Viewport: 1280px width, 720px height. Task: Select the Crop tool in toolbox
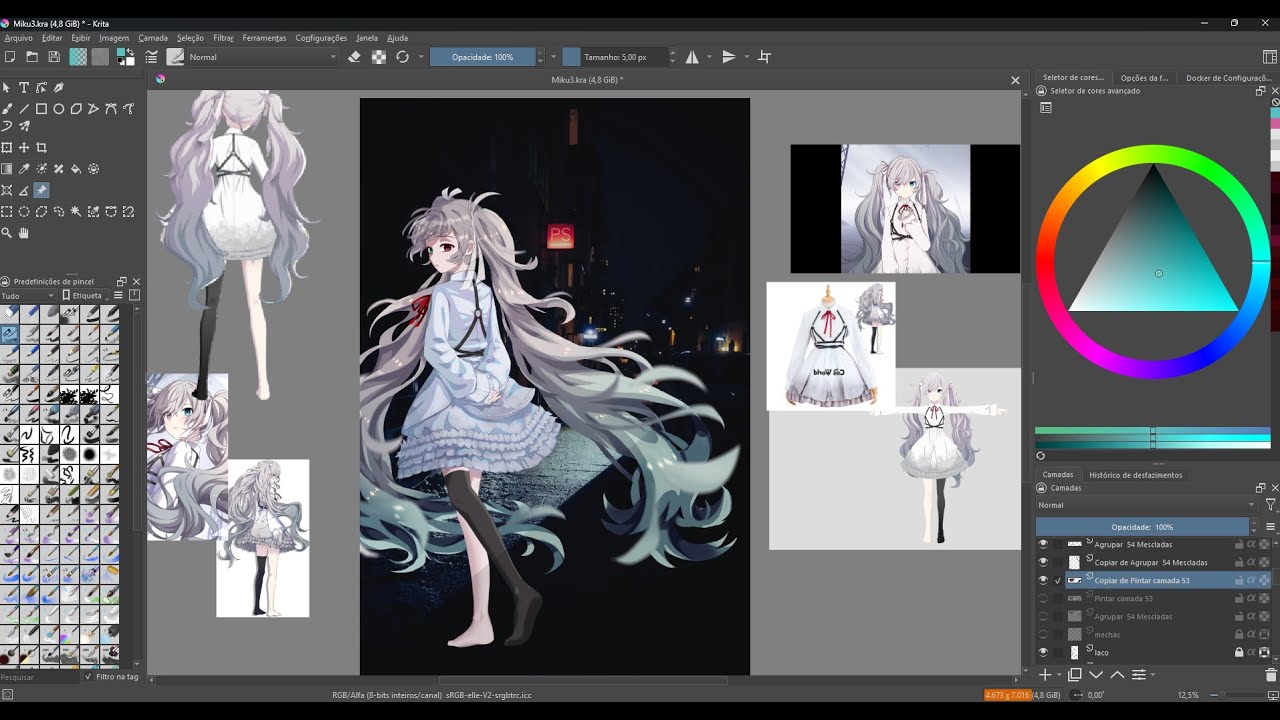pyautogui.click(x=41, y=148)
